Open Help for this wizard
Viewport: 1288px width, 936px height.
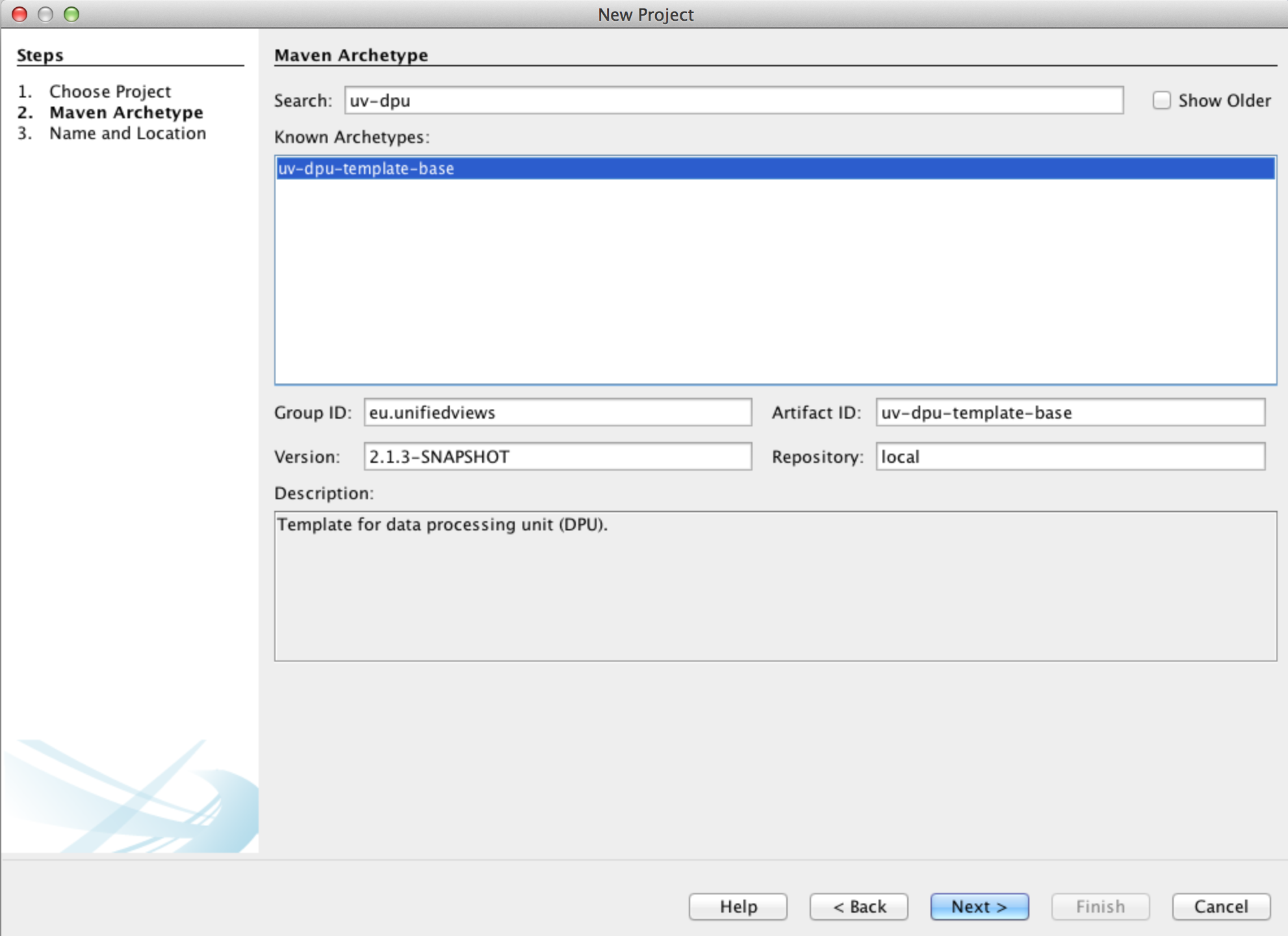click(x=738, y=907)
